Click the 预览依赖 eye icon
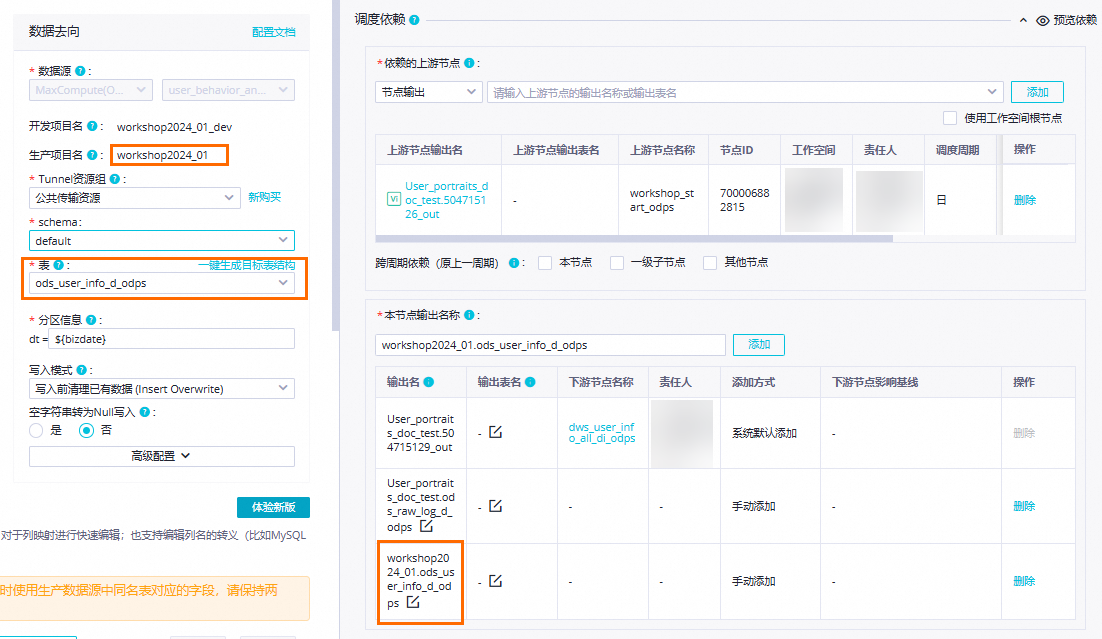The width and height of the screenshot is (1102, 639). click(x=1043, y=20)
